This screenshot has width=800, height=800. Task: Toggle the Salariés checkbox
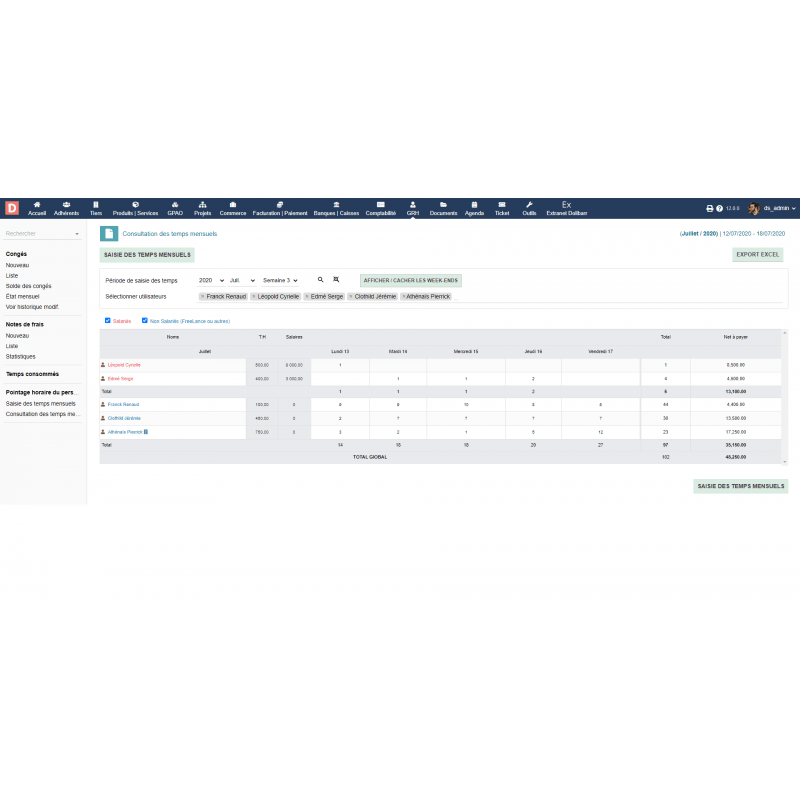click(108, 321)
